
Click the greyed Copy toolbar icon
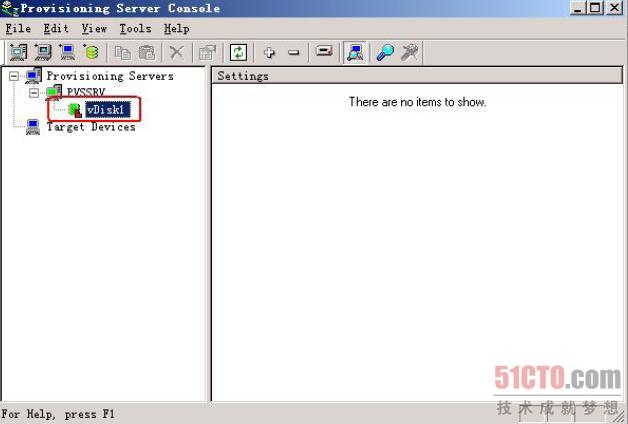tap(123, 52)
